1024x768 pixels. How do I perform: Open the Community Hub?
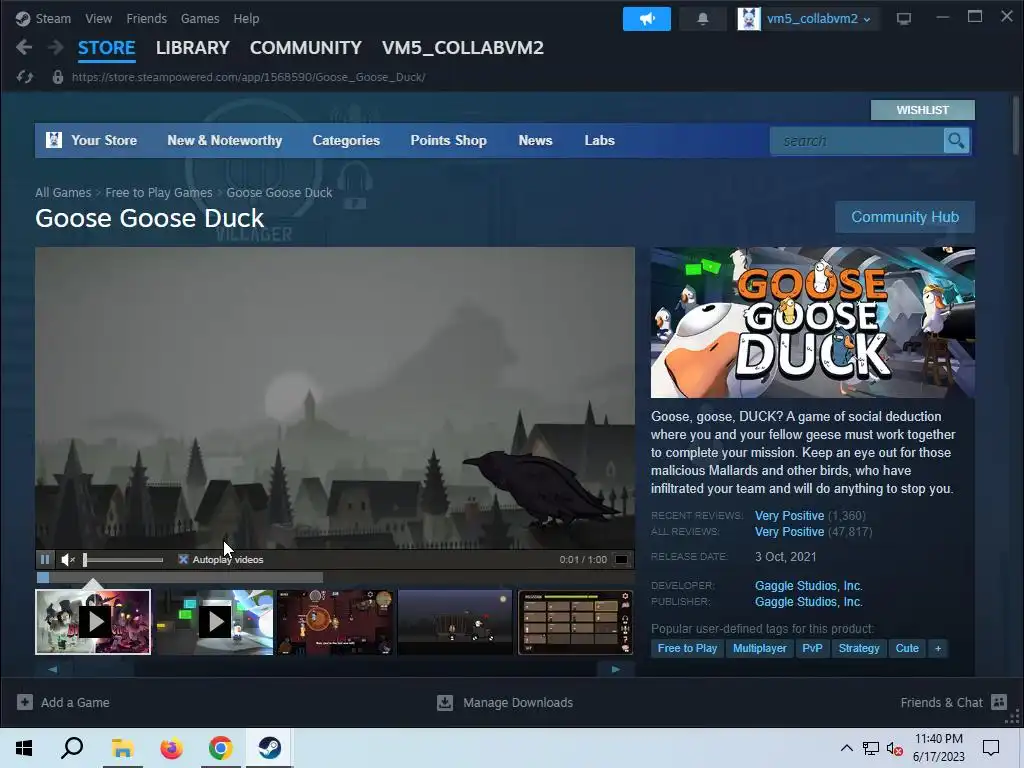tap(904, 217)
